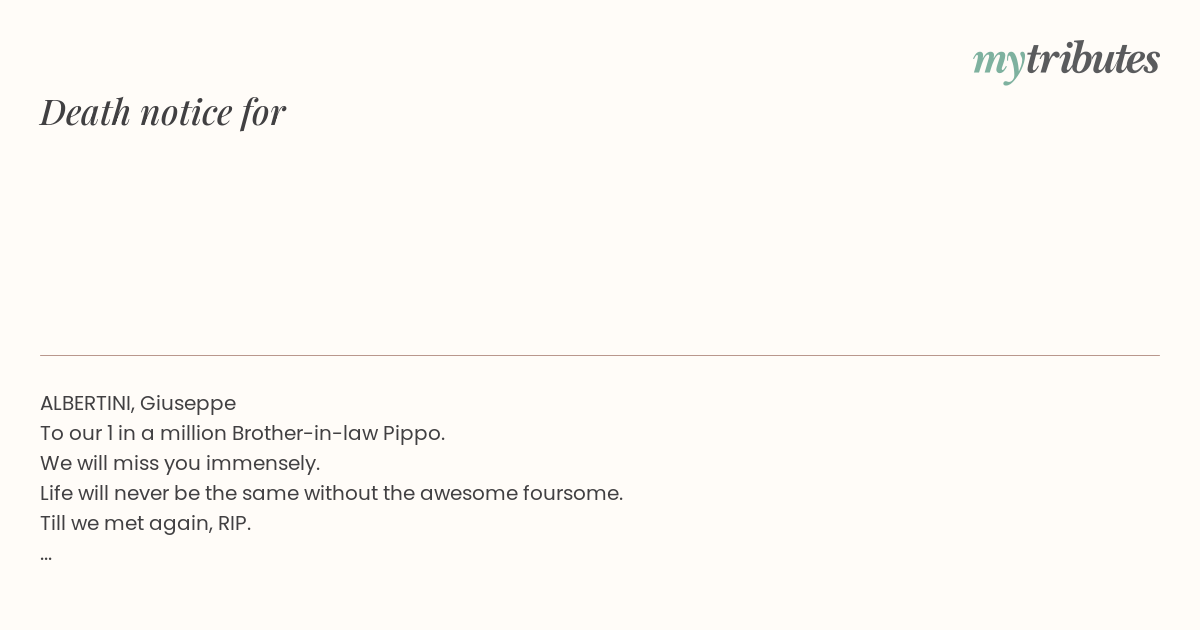Image resolution: width=1200 pixels, height=630 pixels.
Task: Open the mytributes logo
Action: [1066, 60]
